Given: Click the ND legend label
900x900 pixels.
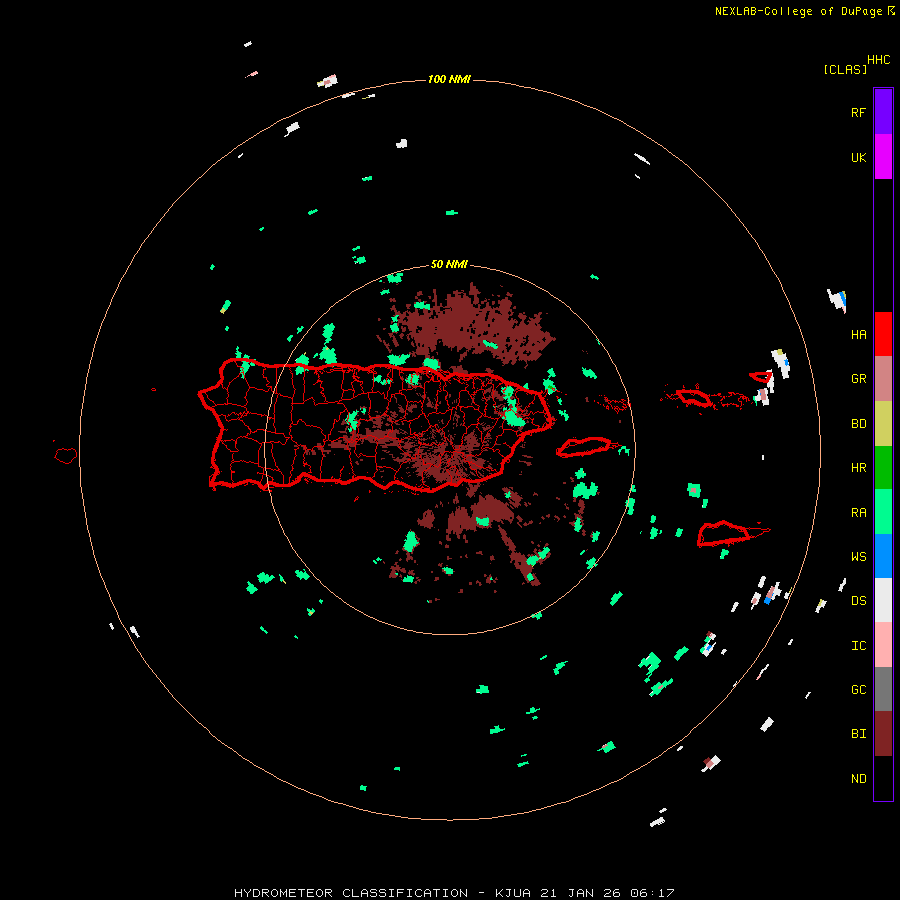Looking at the screenshot, I should (x=858, y=779).
